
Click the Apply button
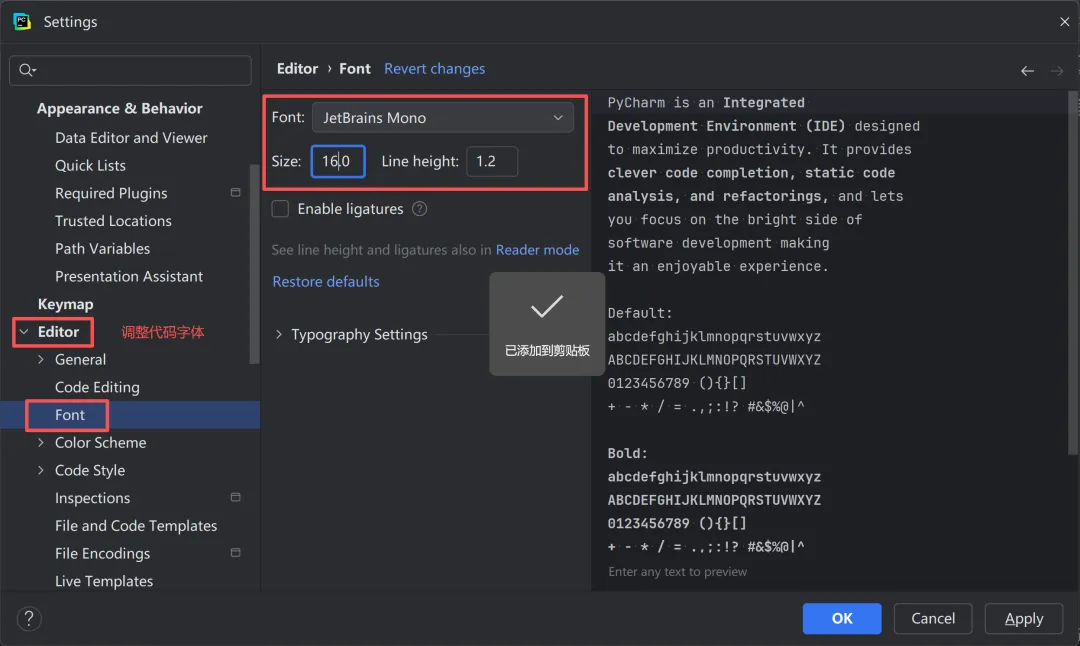click(1024, 618)
